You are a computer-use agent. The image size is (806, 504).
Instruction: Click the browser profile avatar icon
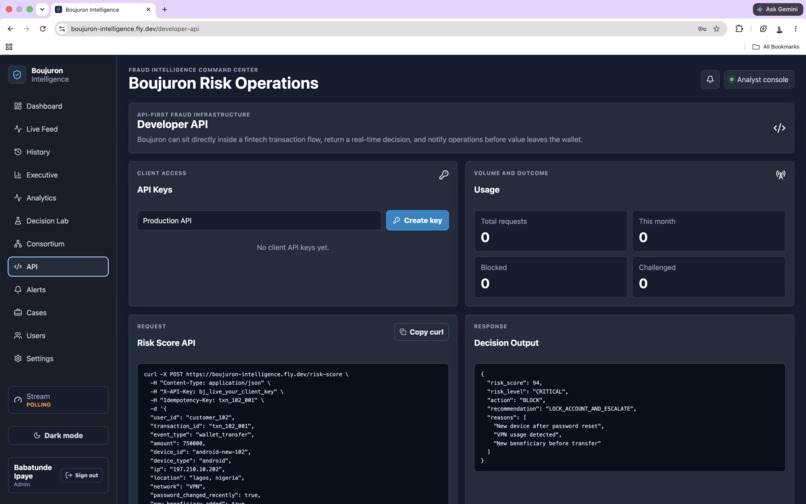(779, 29)
